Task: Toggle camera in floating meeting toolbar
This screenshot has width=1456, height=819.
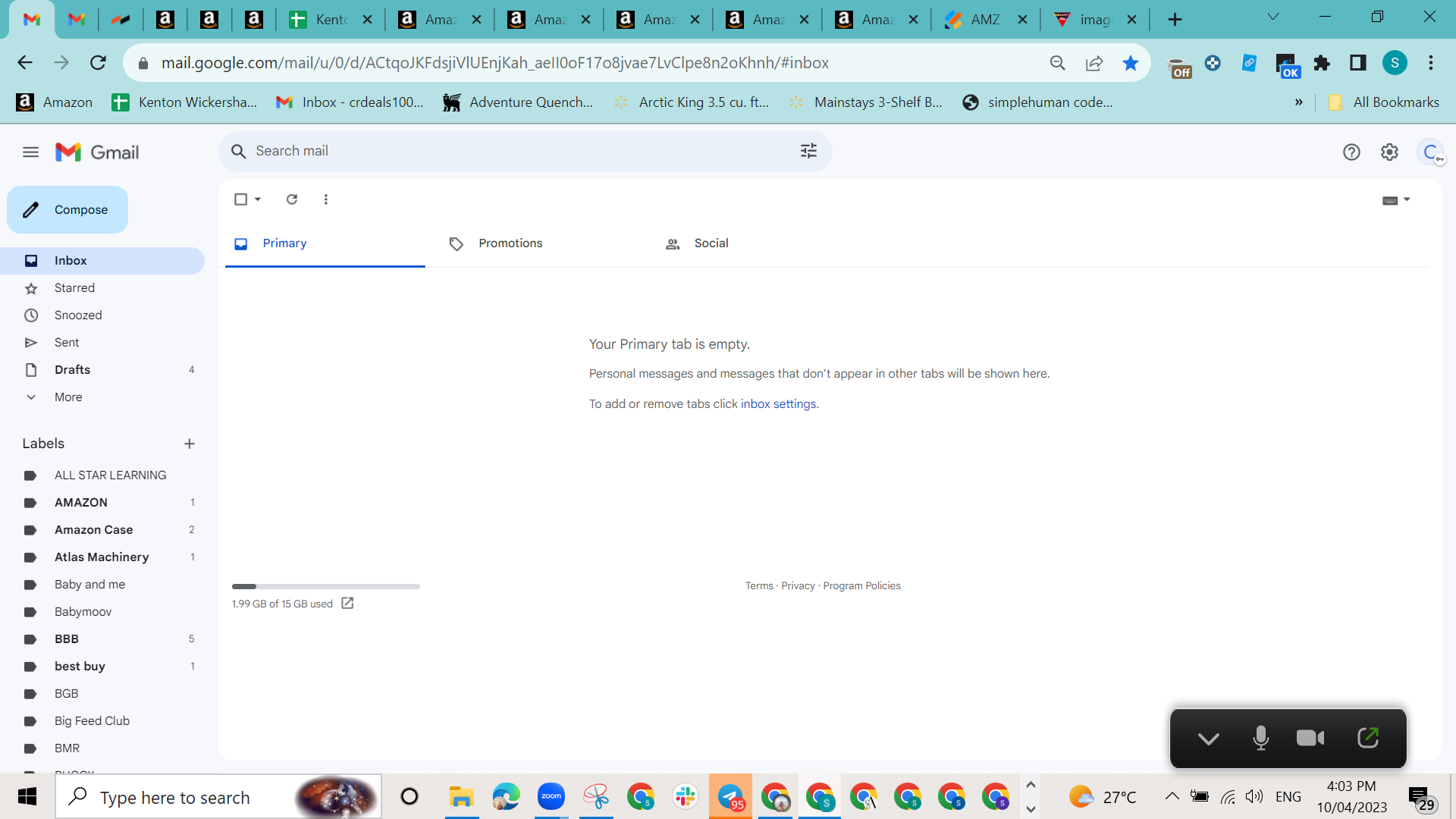Action: pos(1310,738)
